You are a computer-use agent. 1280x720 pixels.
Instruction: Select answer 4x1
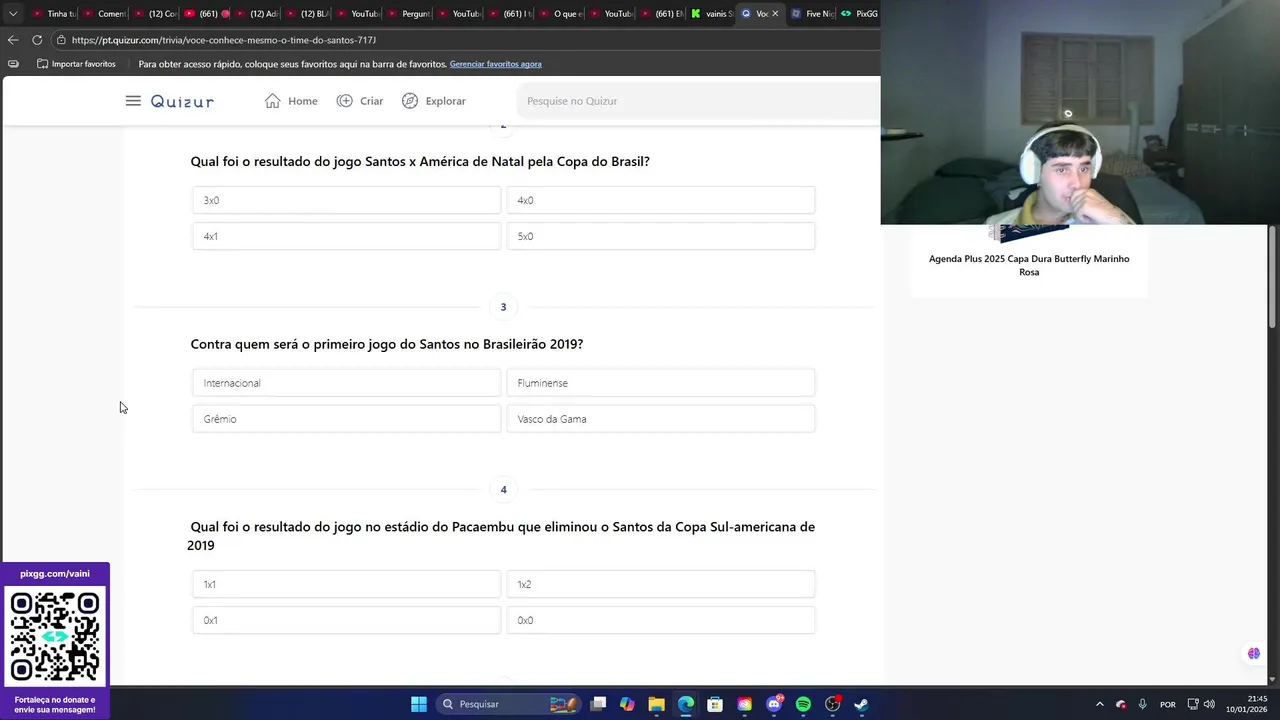[346, 236]
